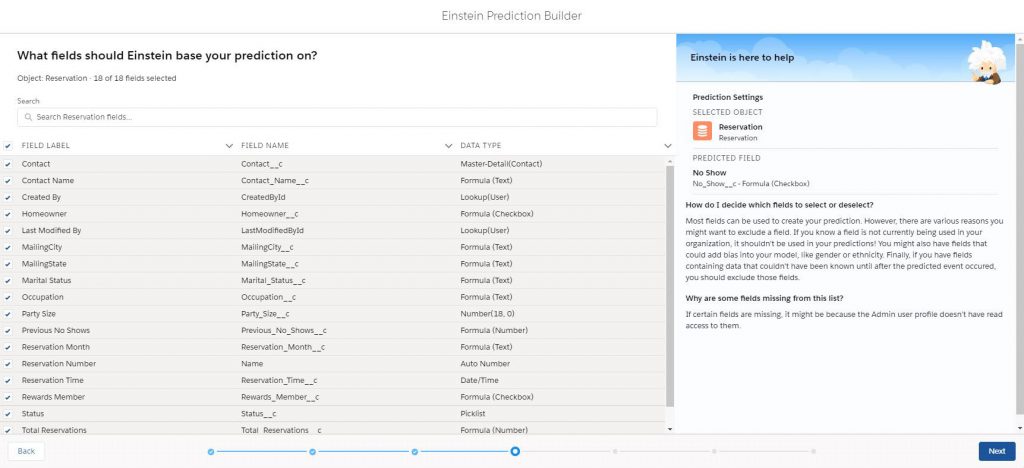The image size is (1024, 468).
Task: Toggle the select-all fields checkbox in header
Action: [8, 146]
